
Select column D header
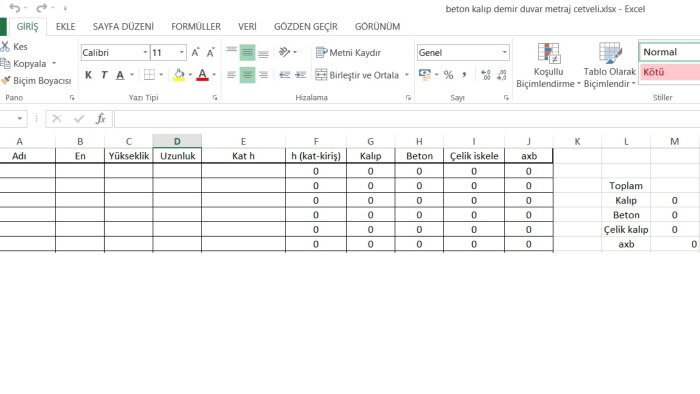[177, 141]
